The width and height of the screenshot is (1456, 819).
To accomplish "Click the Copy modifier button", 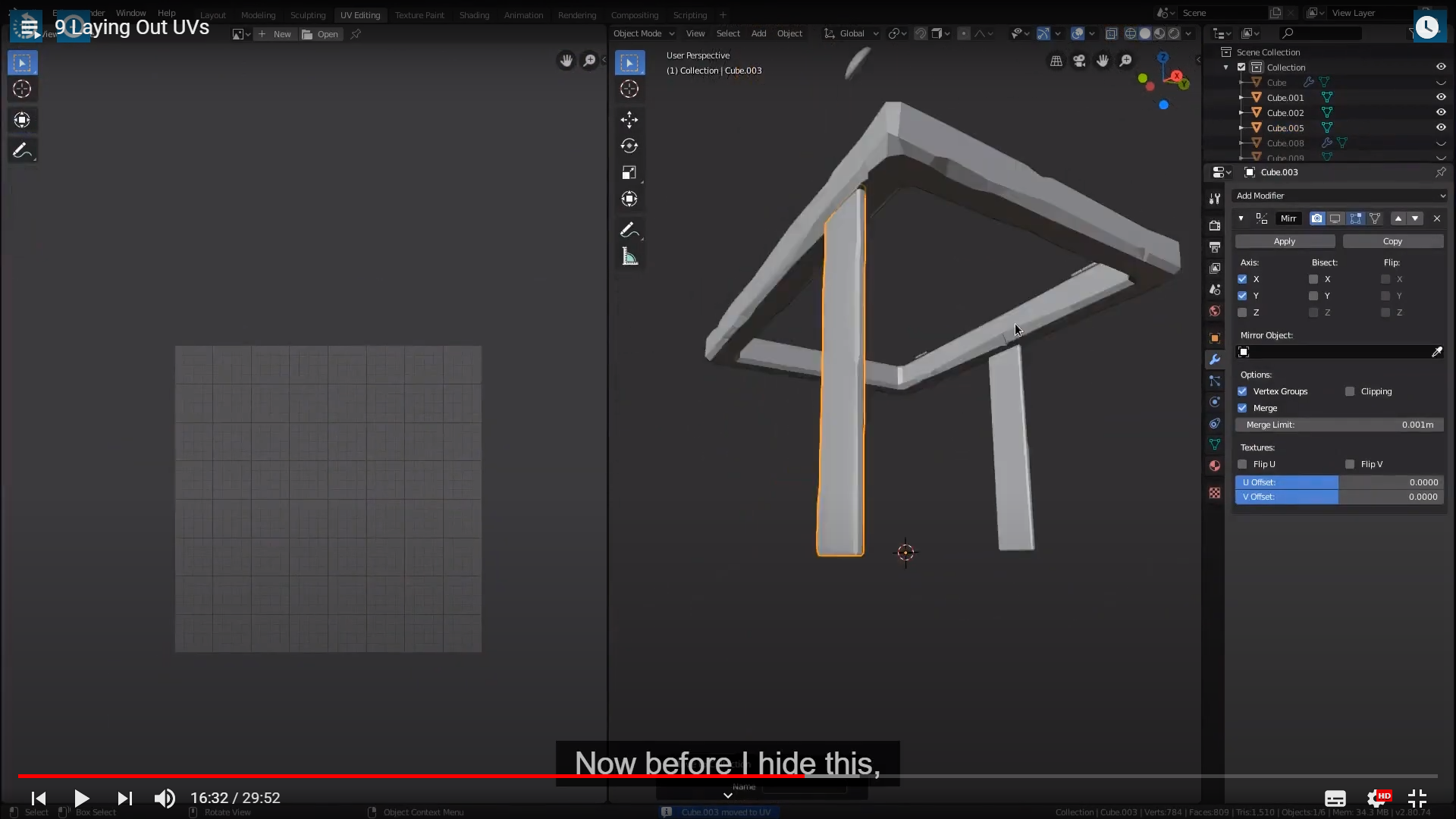I will click(1392, 241).
